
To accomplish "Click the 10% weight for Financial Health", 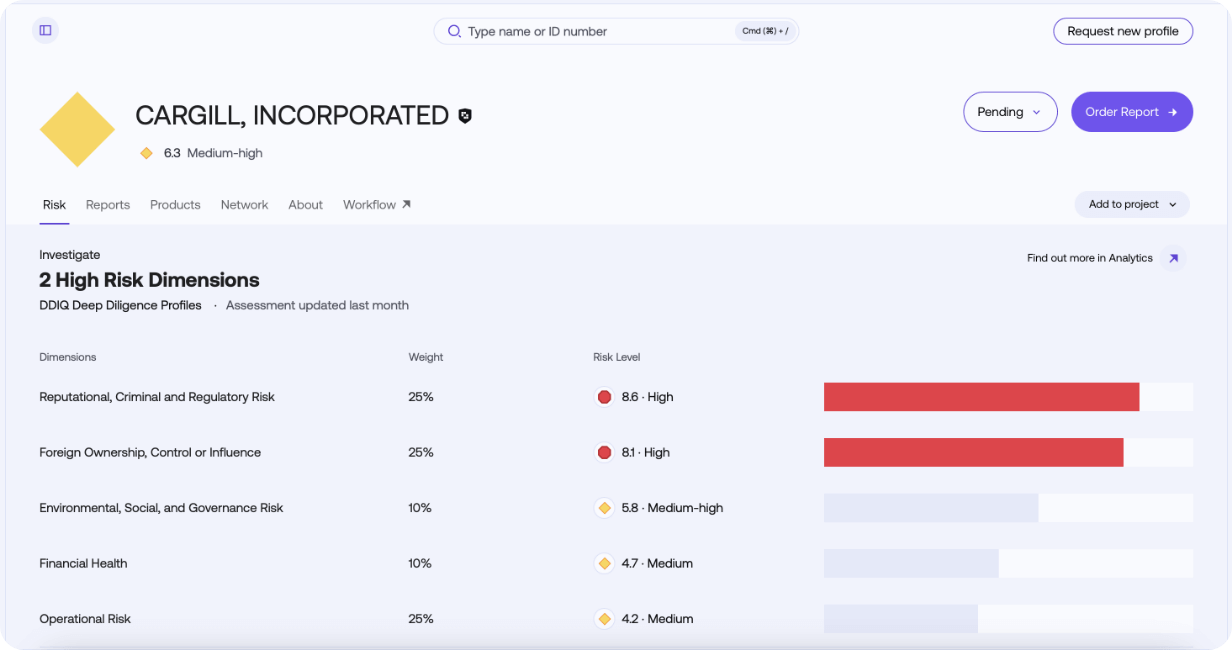I will coord(420,563).
